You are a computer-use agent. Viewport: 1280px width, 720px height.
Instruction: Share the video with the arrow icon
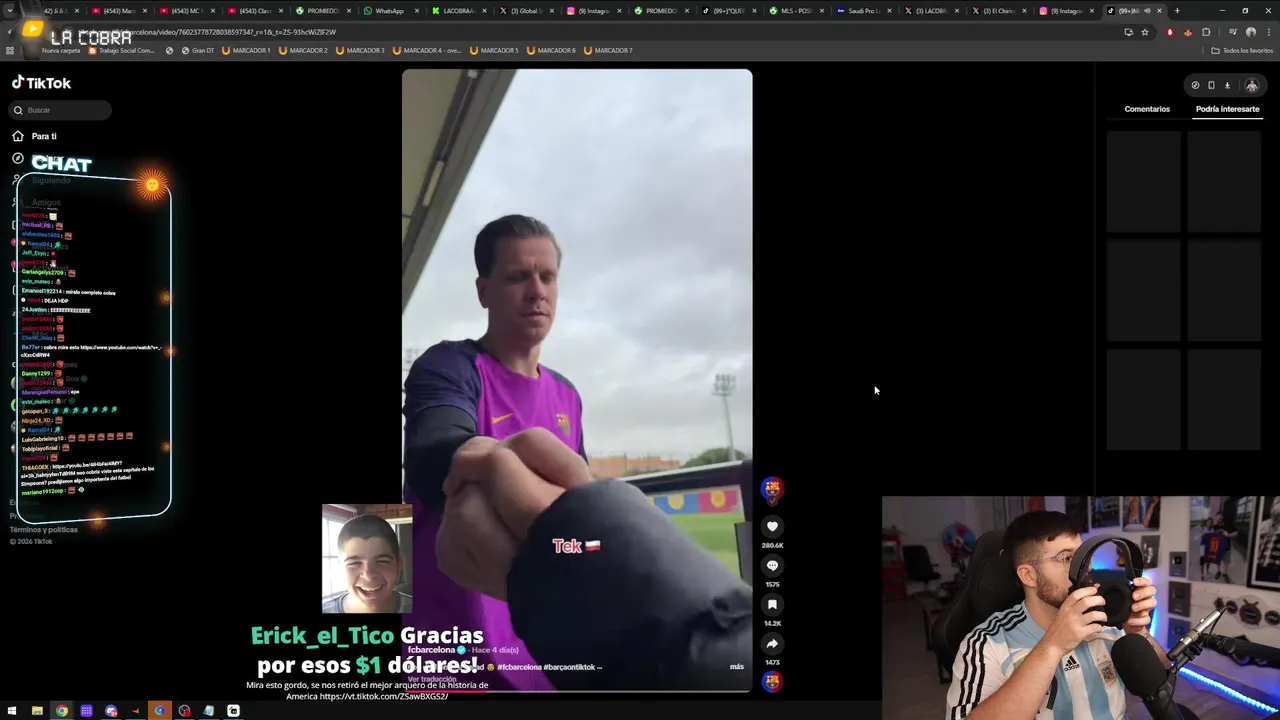(772, 643)
